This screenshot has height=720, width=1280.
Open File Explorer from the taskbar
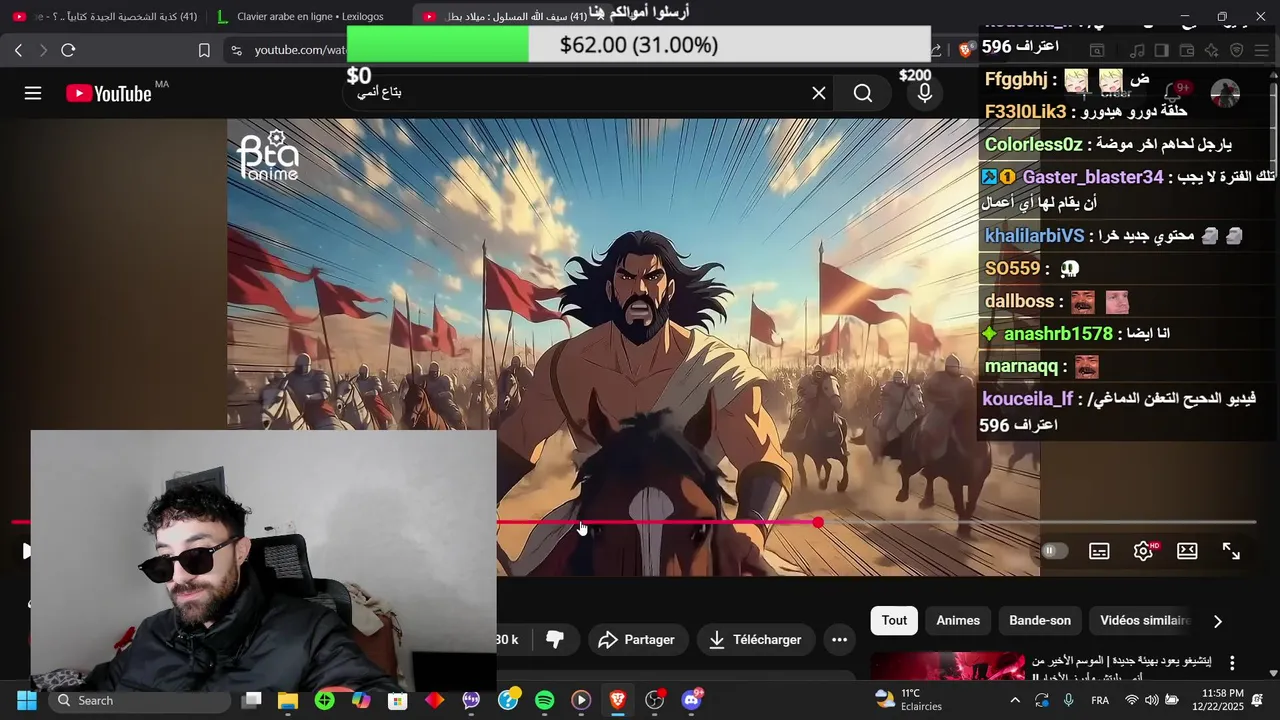tap(288, 700)
